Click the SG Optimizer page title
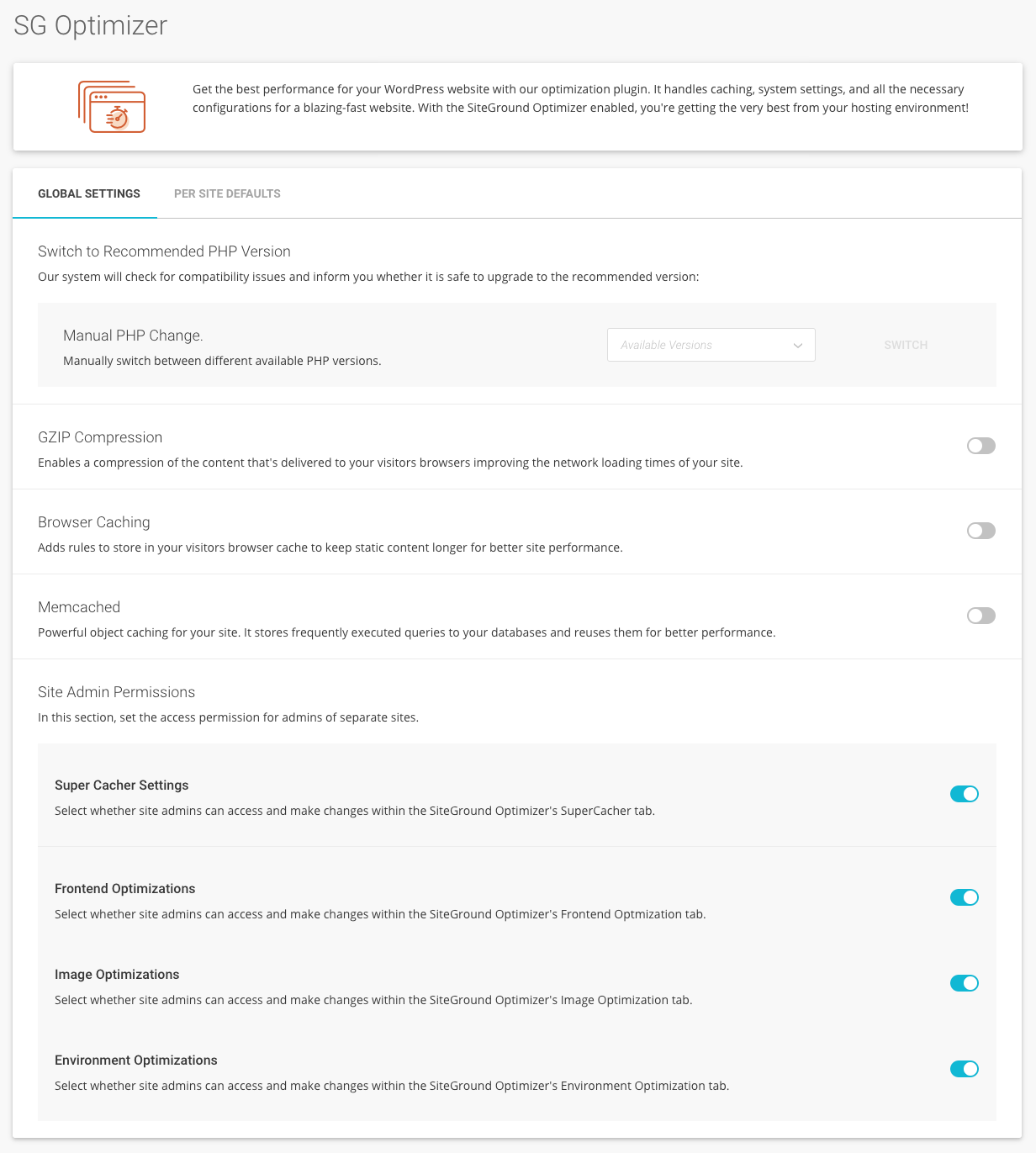 click(x=91, y=25)
